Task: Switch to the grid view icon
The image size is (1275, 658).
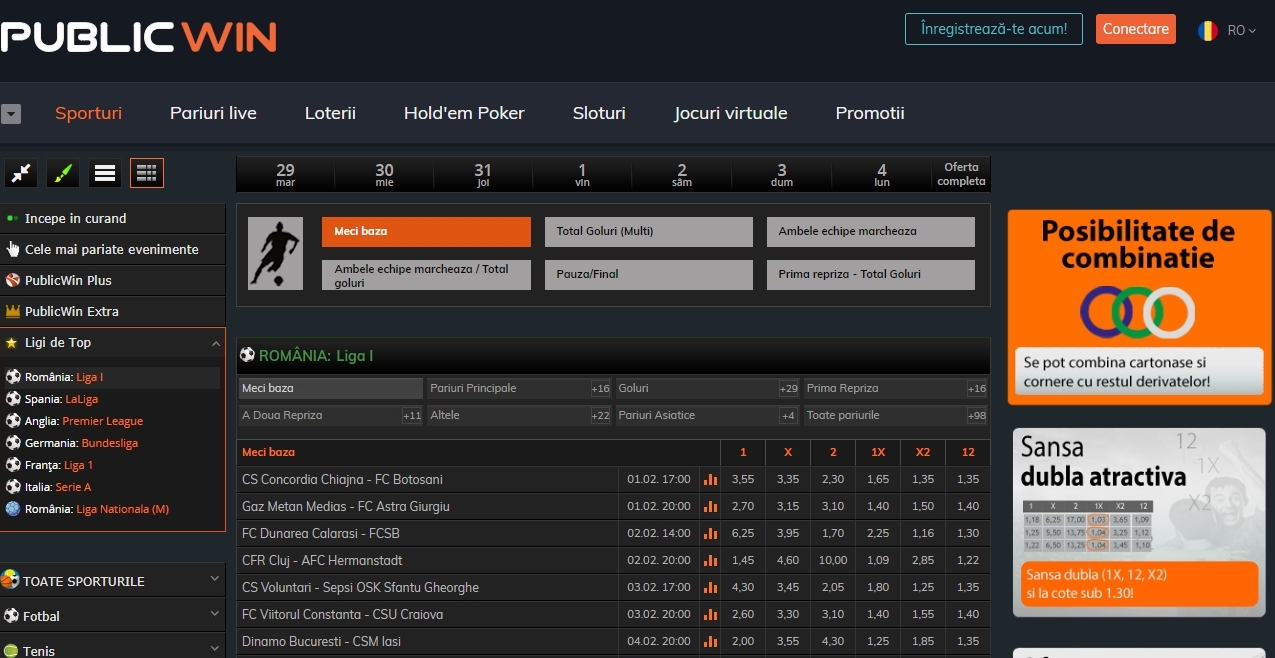Action: [x=147, y=173]
